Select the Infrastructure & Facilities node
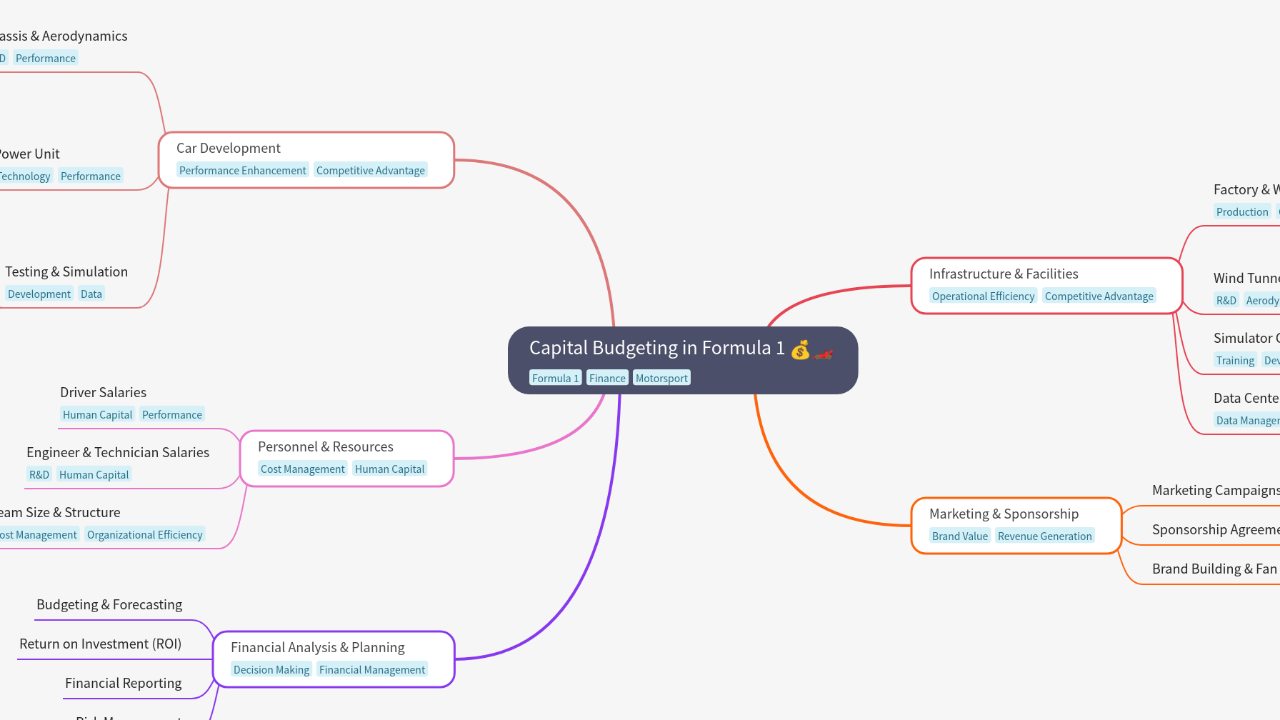 (x=1047, y=286)
